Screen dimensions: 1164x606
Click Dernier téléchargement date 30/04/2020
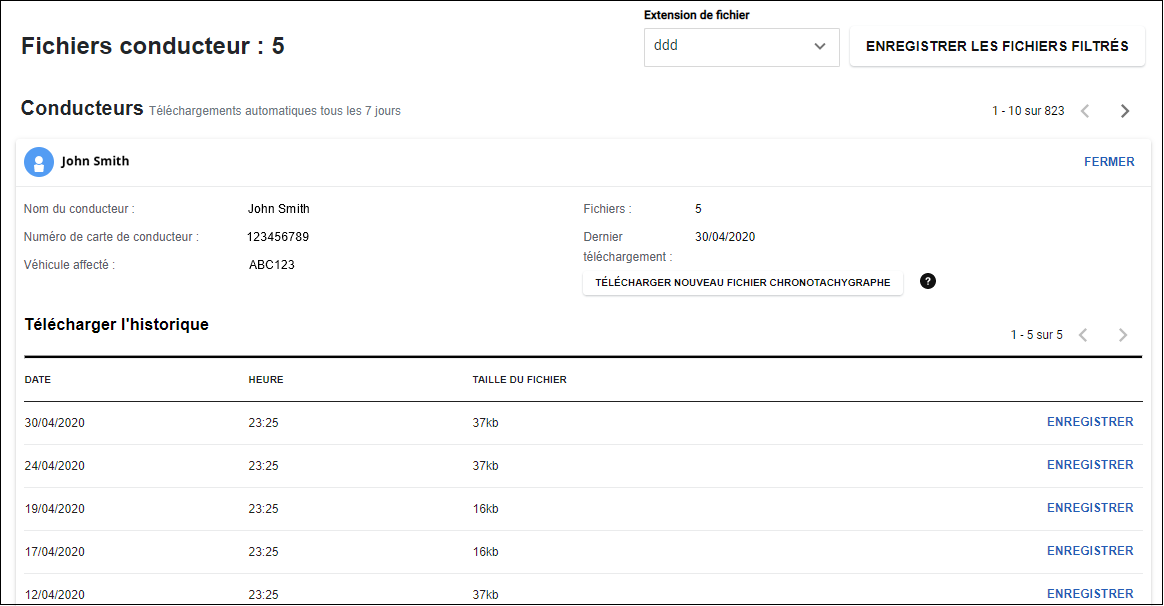pyautogui.click(x=725, y=238)
